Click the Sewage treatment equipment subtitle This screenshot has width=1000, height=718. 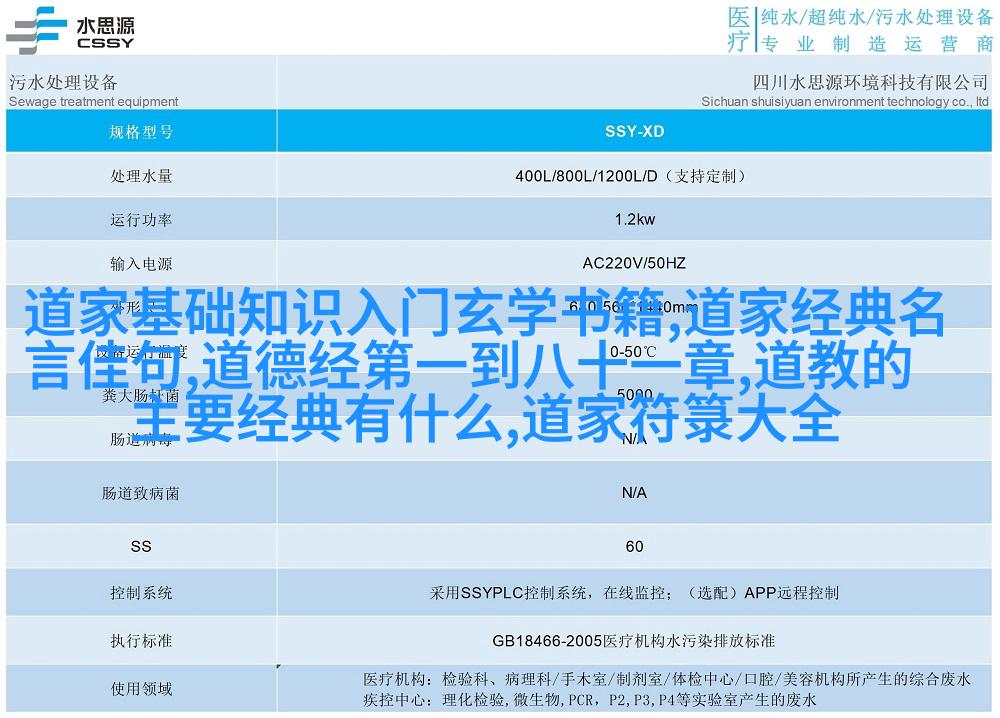[x=93, y=101]
